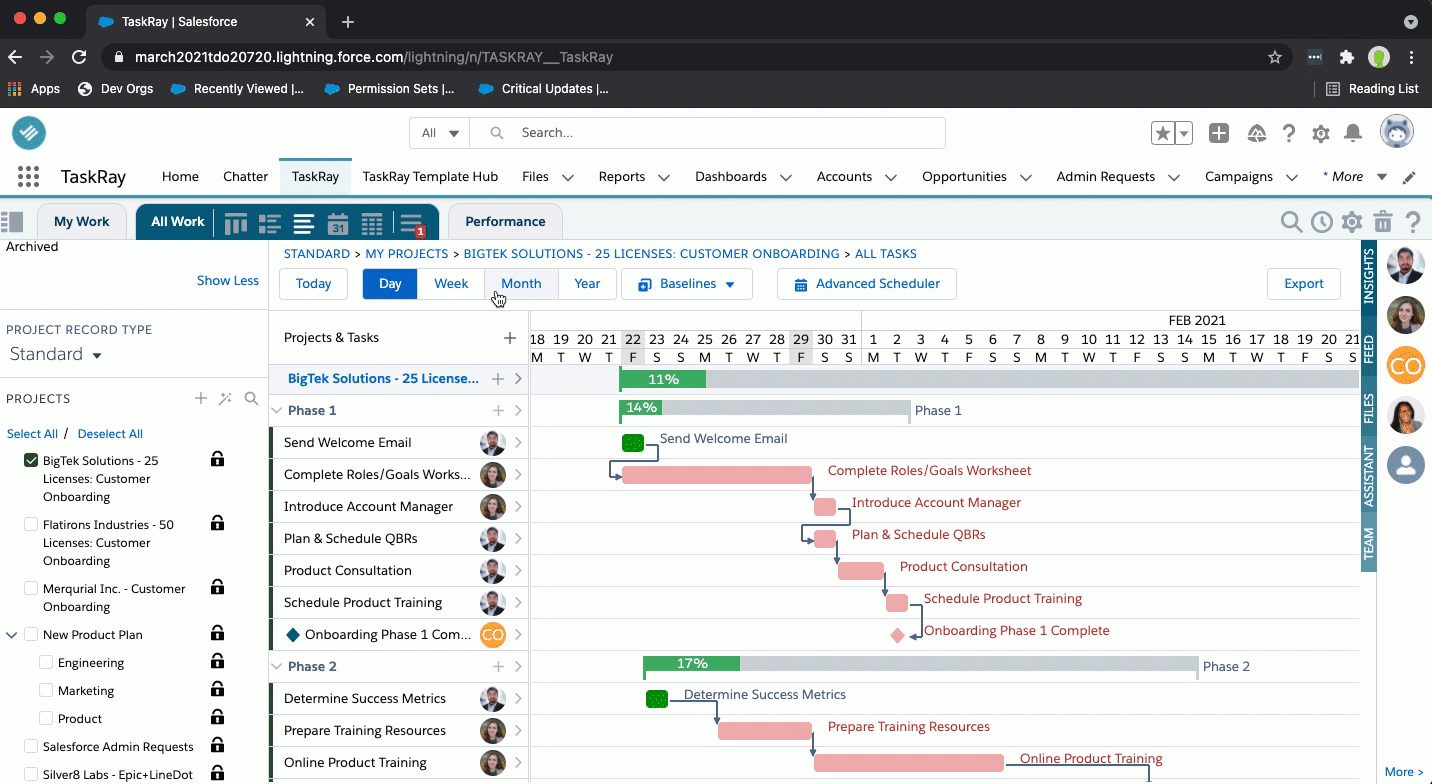
Task: Collapse the Phase 2 group
Action: click(277, 666)
